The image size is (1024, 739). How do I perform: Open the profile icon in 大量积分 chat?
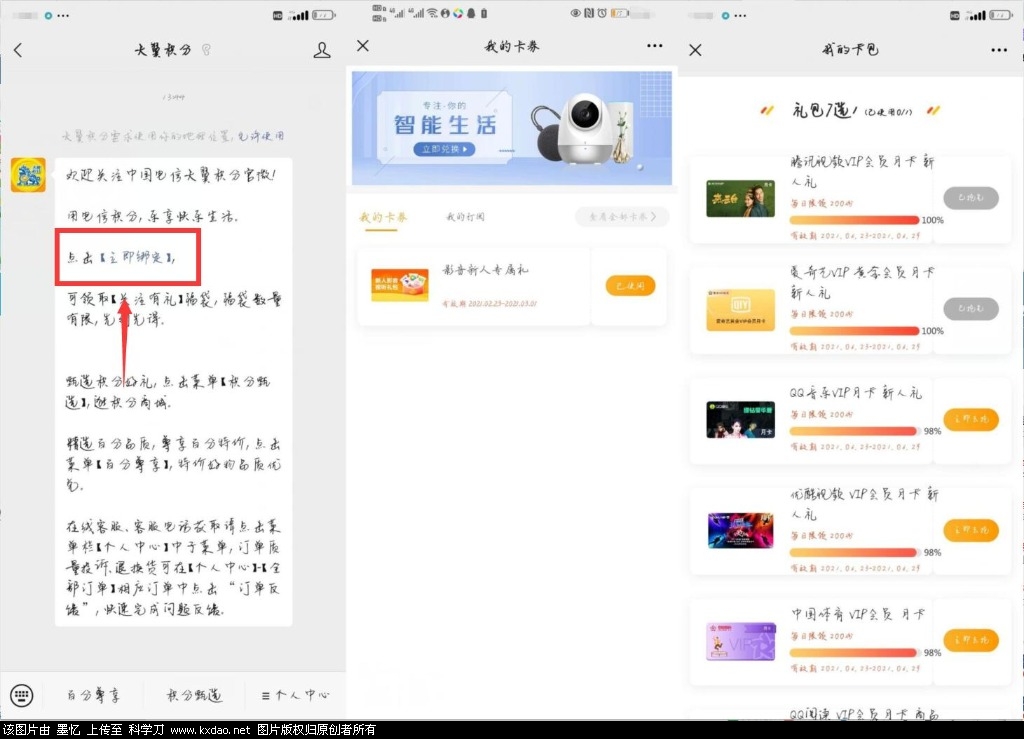[322, 50]
